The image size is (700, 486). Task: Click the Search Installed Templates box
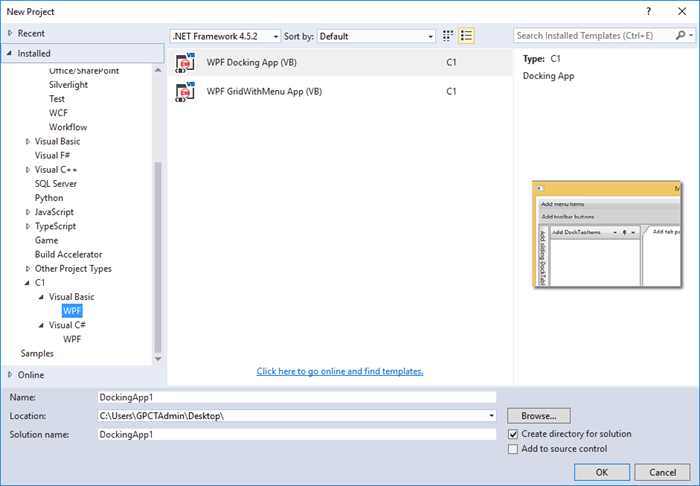pos(595,35)
